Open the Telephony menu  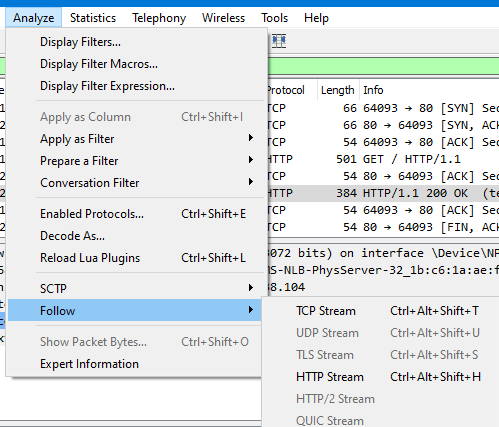coord(159,18)
